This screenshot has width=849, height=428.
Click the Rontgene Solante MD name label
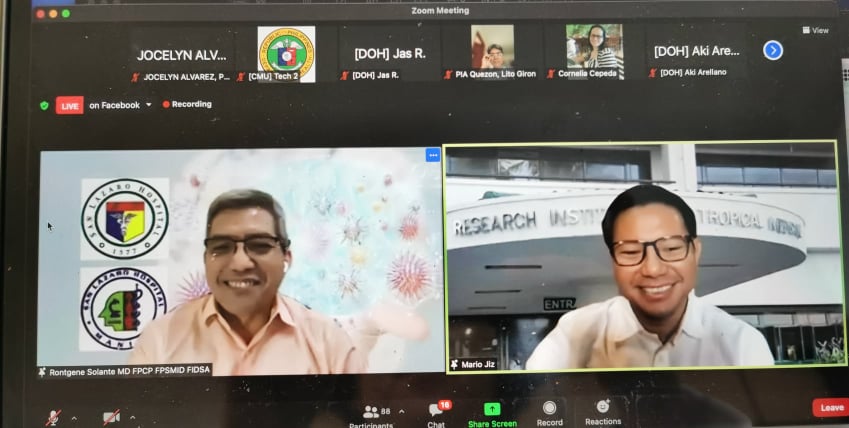pyautogui.click(x=124, y=372)
